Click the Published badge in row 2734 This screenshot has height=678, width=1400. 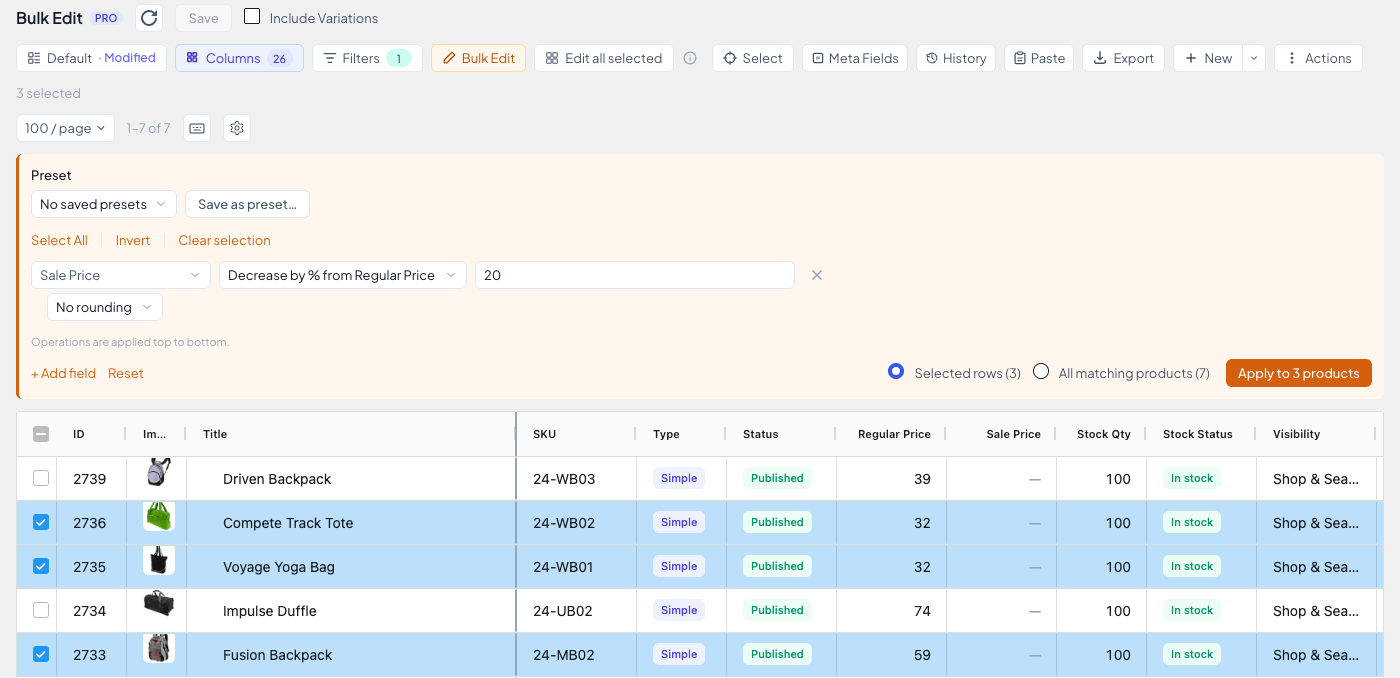coord(777,610)
